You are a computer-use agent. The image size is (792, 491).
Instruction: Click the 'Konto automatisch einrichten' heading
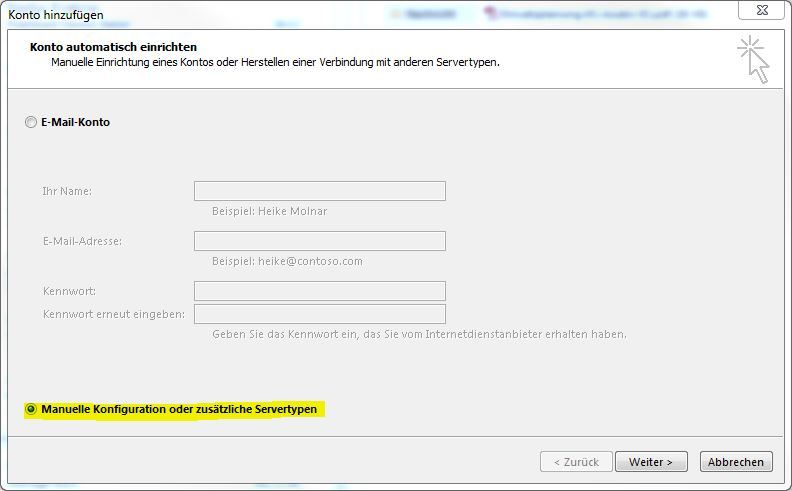[x=114, y=47]
